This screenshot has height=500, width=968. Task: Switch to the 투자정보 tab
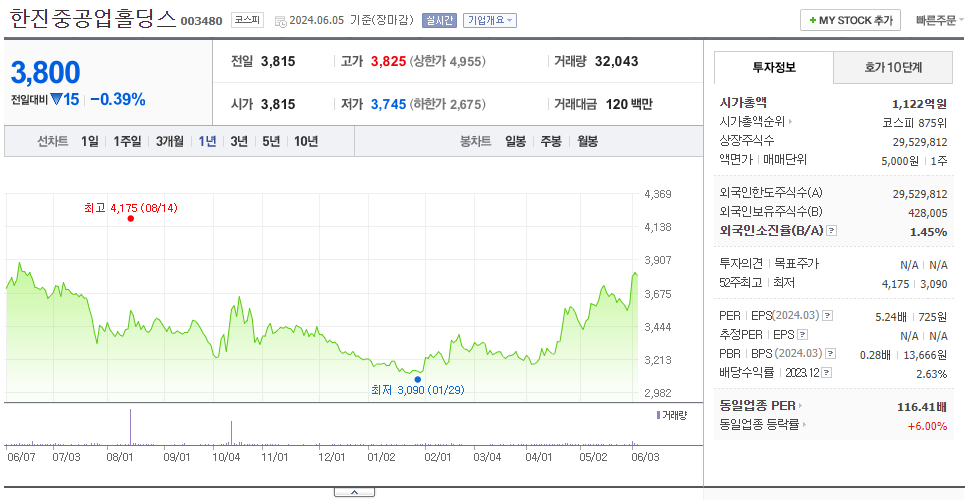coord(774,67)
